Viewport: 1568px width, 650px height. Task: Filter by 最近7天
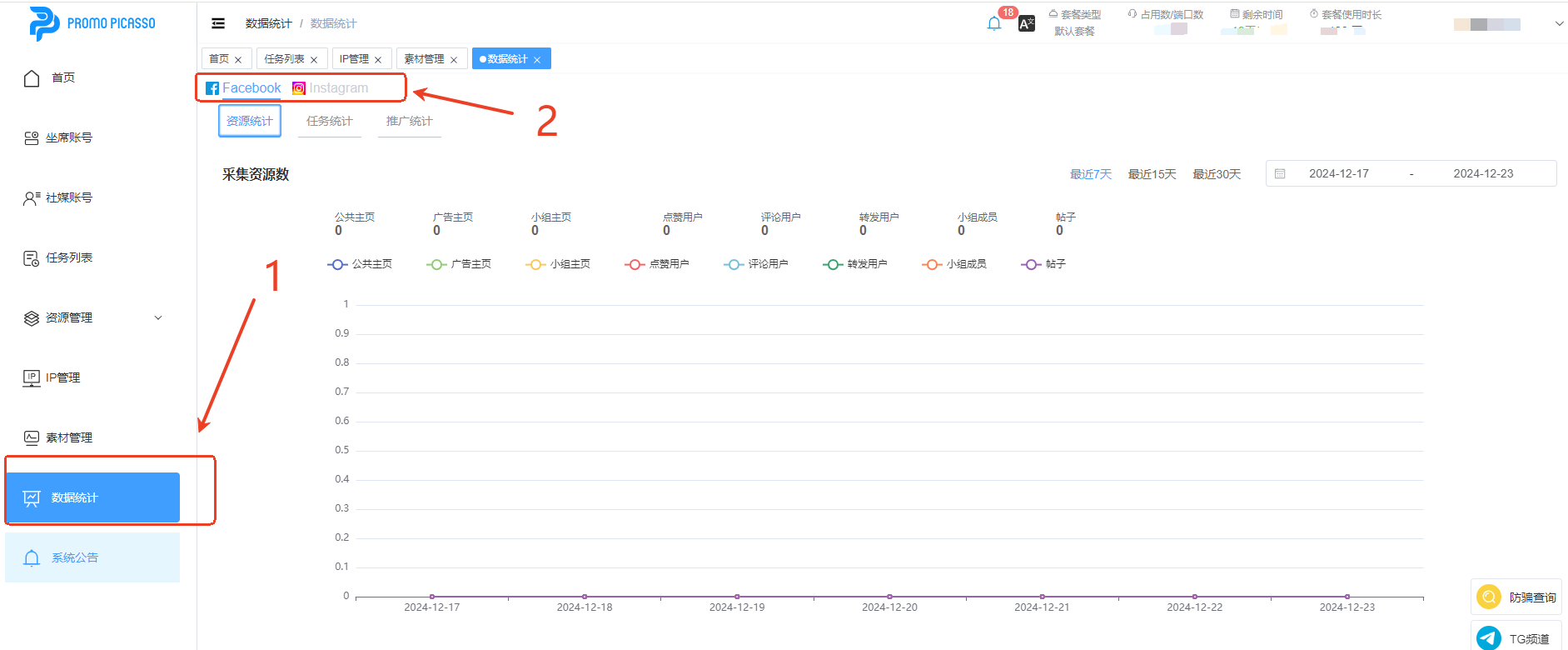(1091, 174)
